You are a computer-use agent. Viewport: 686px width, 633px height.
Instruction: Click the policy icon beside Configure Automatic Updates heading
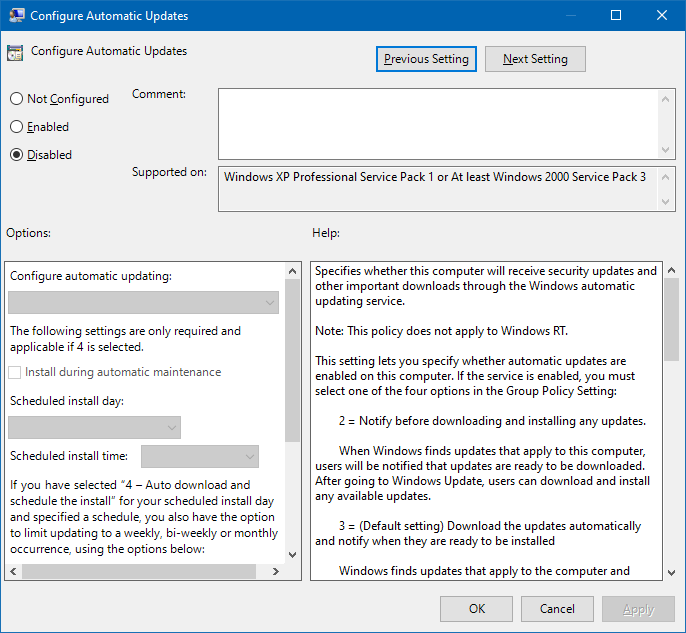point(15,54)
